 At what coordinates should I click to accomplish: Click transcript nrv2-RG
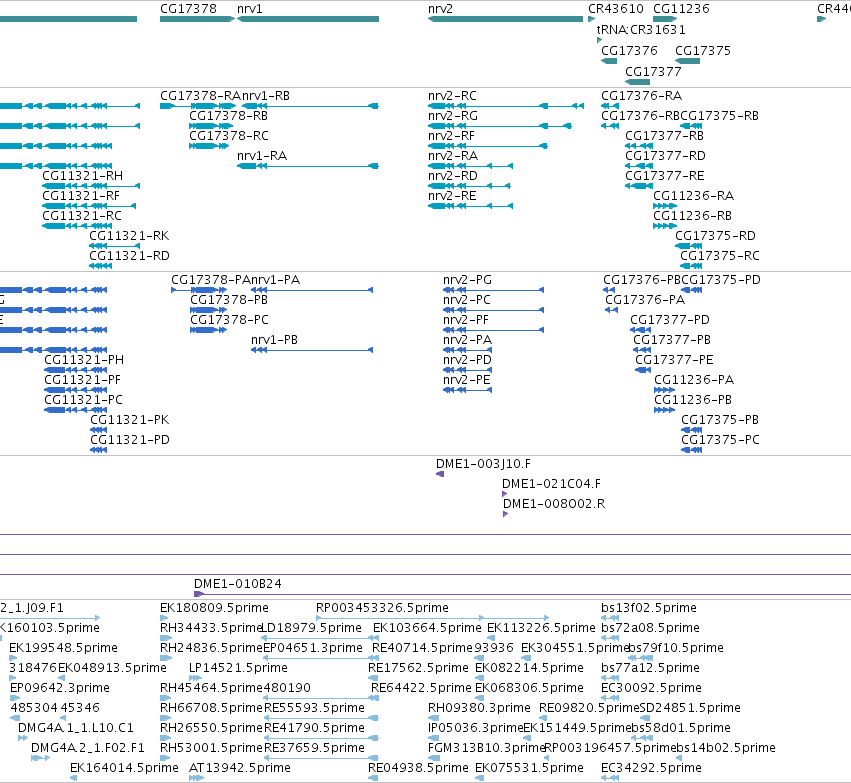click(x=500, y=126)
